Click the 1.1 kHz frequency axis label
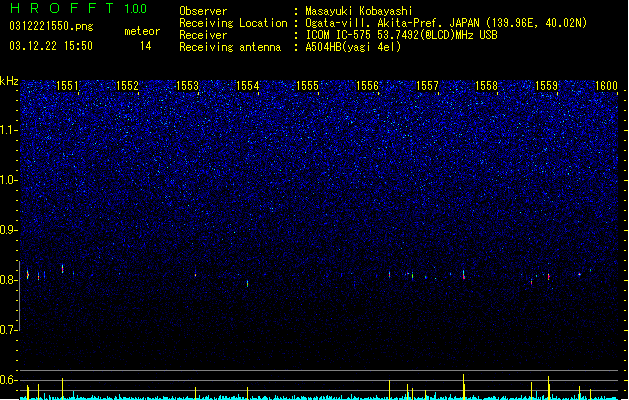 coord(8,130)
